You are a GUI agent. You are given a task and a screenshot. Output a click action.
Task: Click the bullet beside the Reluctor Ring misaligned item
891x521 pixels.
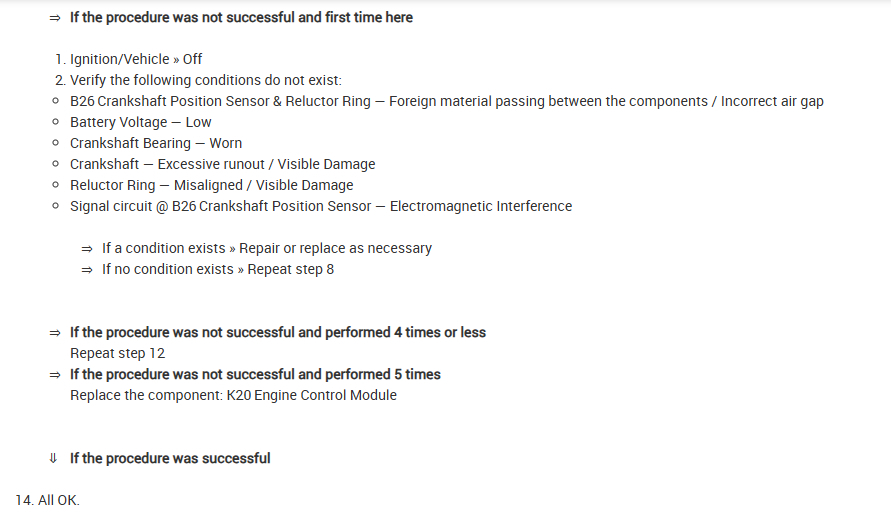(x=55, y=186)
